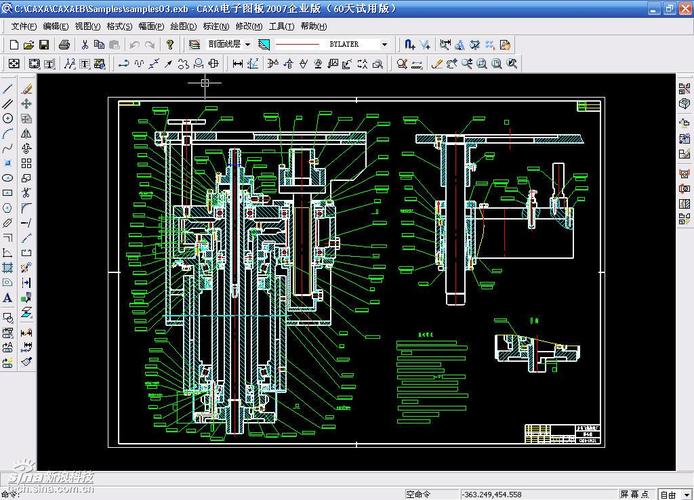694x500 pixels.
Task: Open the 帮助(H) Help menu
Action: [x=313, y=27]
